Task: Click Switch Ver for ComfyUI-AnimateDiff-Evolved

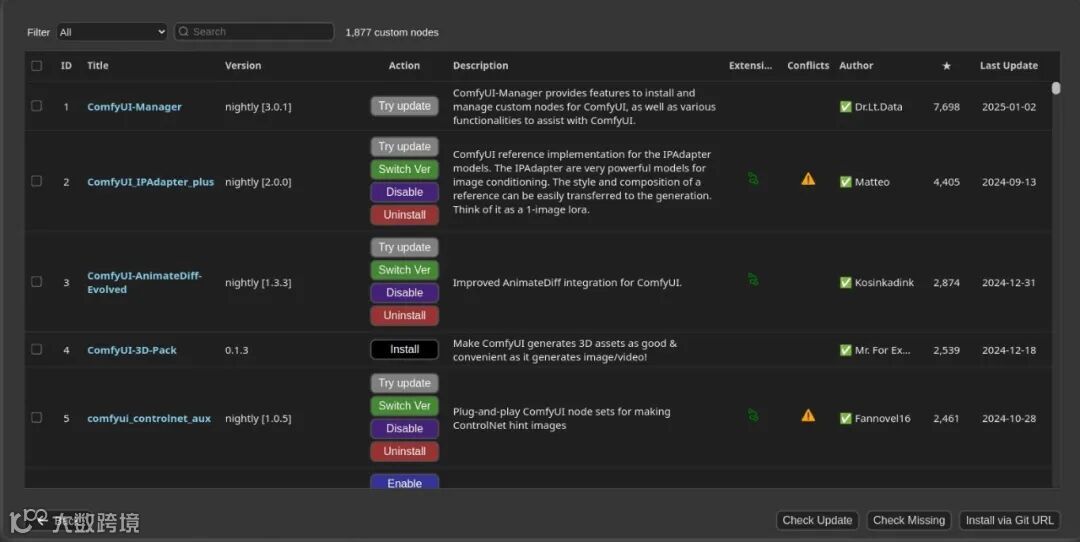Action: tap(404, 270)
